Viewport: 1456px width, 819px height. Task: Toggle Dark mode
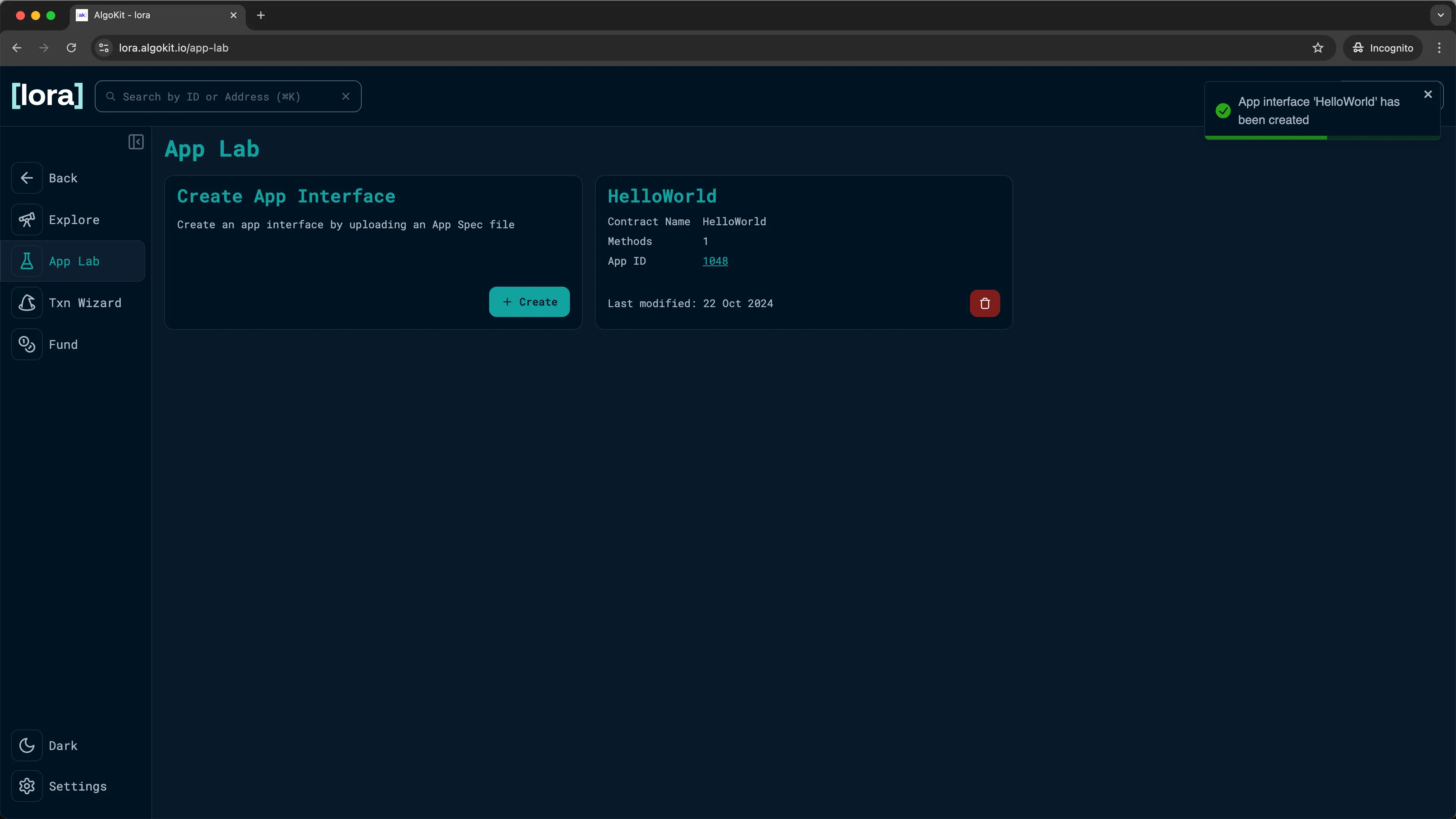(62, 745)
